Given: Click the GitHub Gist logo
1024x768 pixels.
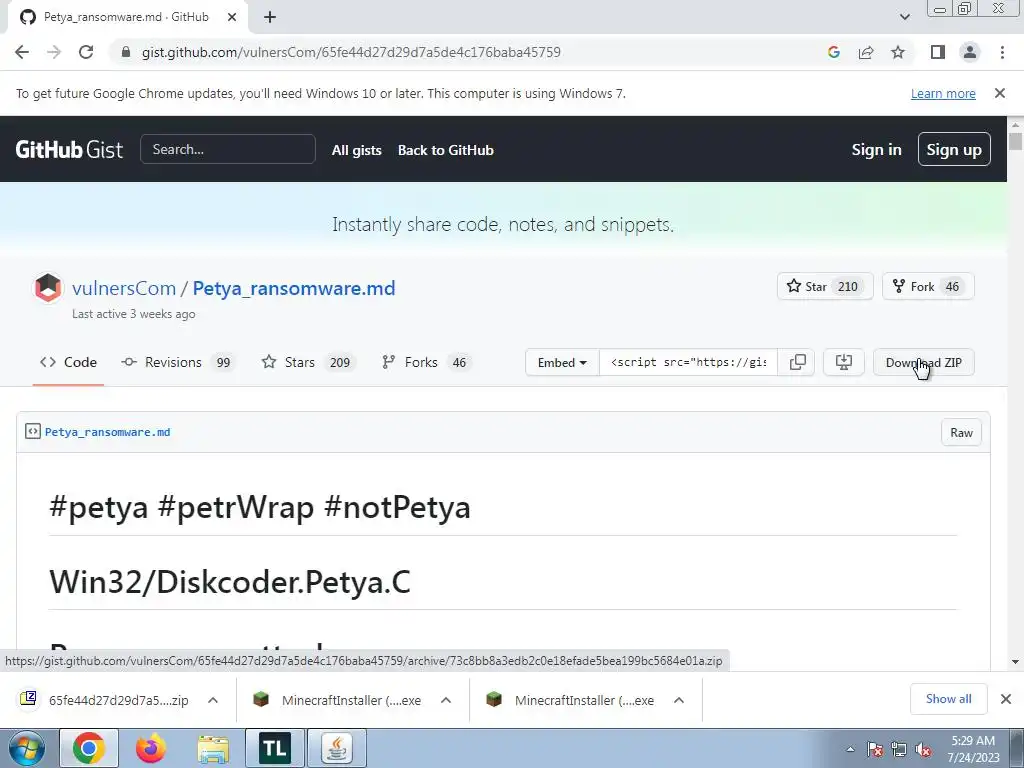Looking at the screenshot, I should click(x=69, y=150).
